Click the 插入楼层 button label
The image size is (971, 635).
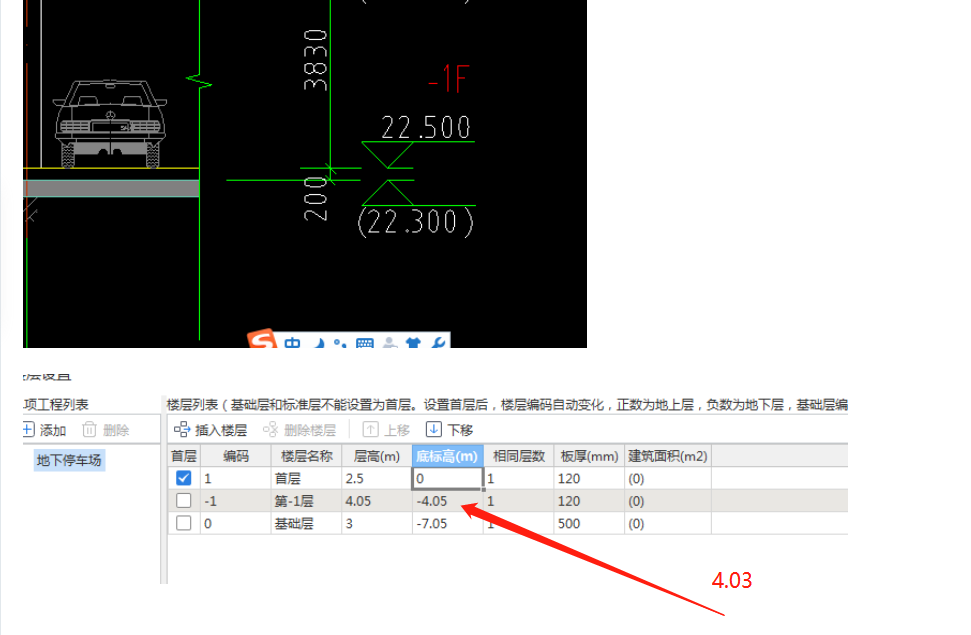coord(221,430)
